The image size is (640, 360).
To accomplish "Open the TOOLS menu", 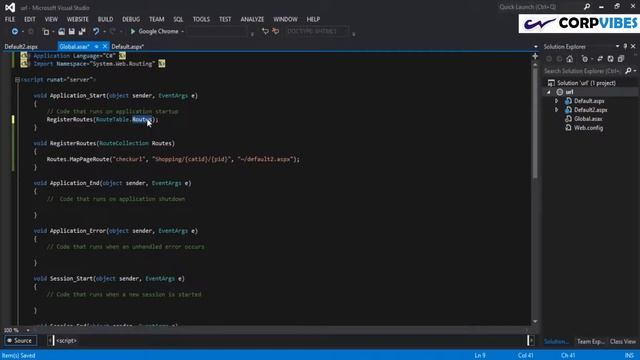I will [201, 19].
